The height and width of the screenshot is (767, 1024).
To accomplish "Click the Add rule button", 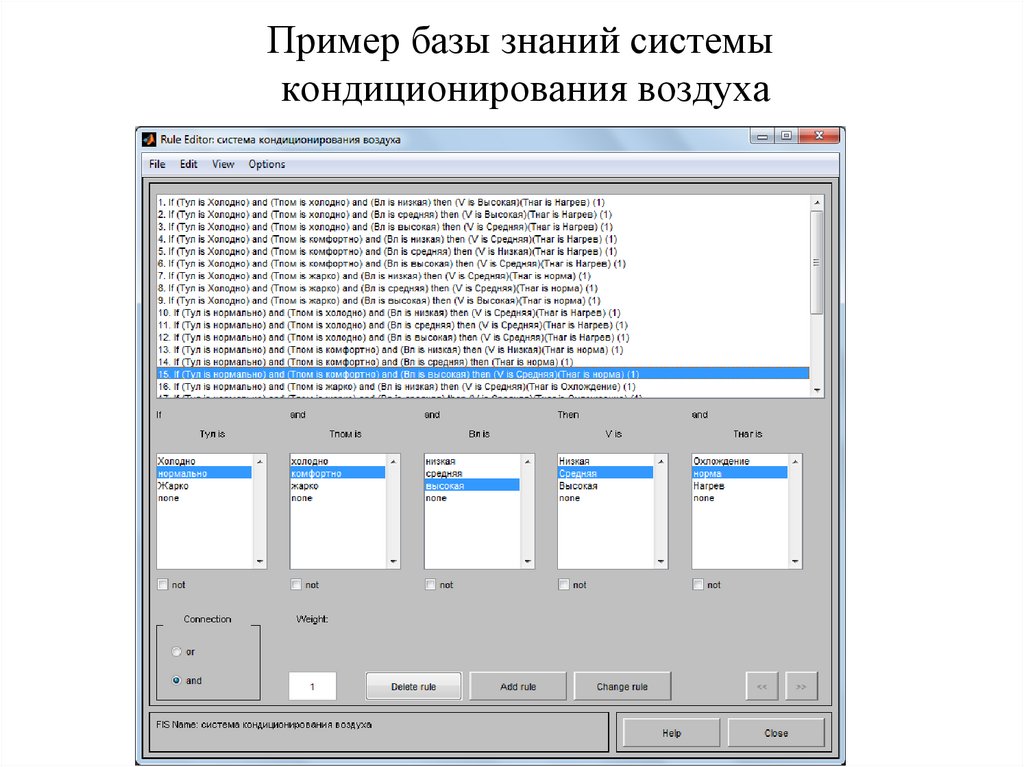I will click(518, 687).
